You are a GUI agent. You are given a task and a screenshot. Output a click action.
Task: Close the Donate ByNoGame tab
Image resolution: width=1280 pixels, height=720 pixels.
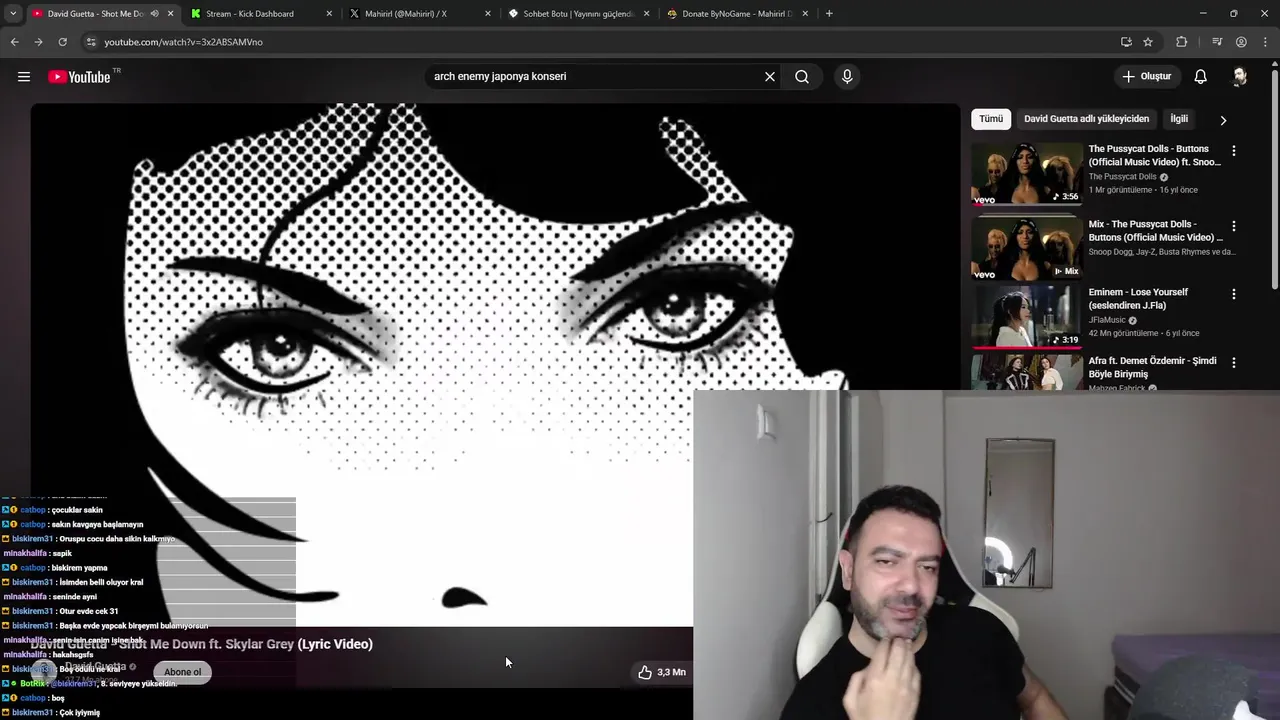tap(805, 14)
